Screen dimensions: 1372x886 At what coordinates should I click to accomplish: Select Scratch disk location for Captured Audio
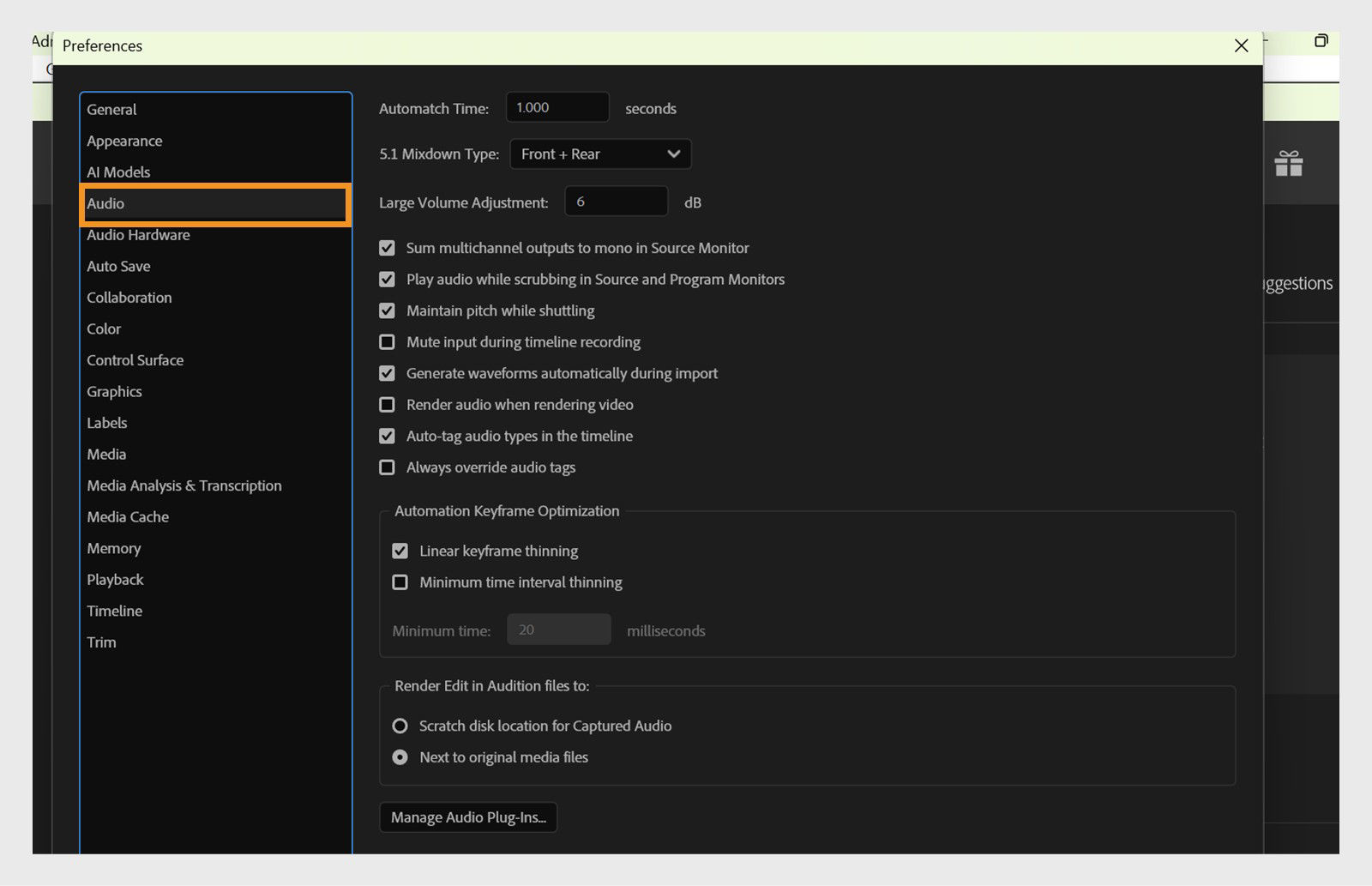click(400, 726)
